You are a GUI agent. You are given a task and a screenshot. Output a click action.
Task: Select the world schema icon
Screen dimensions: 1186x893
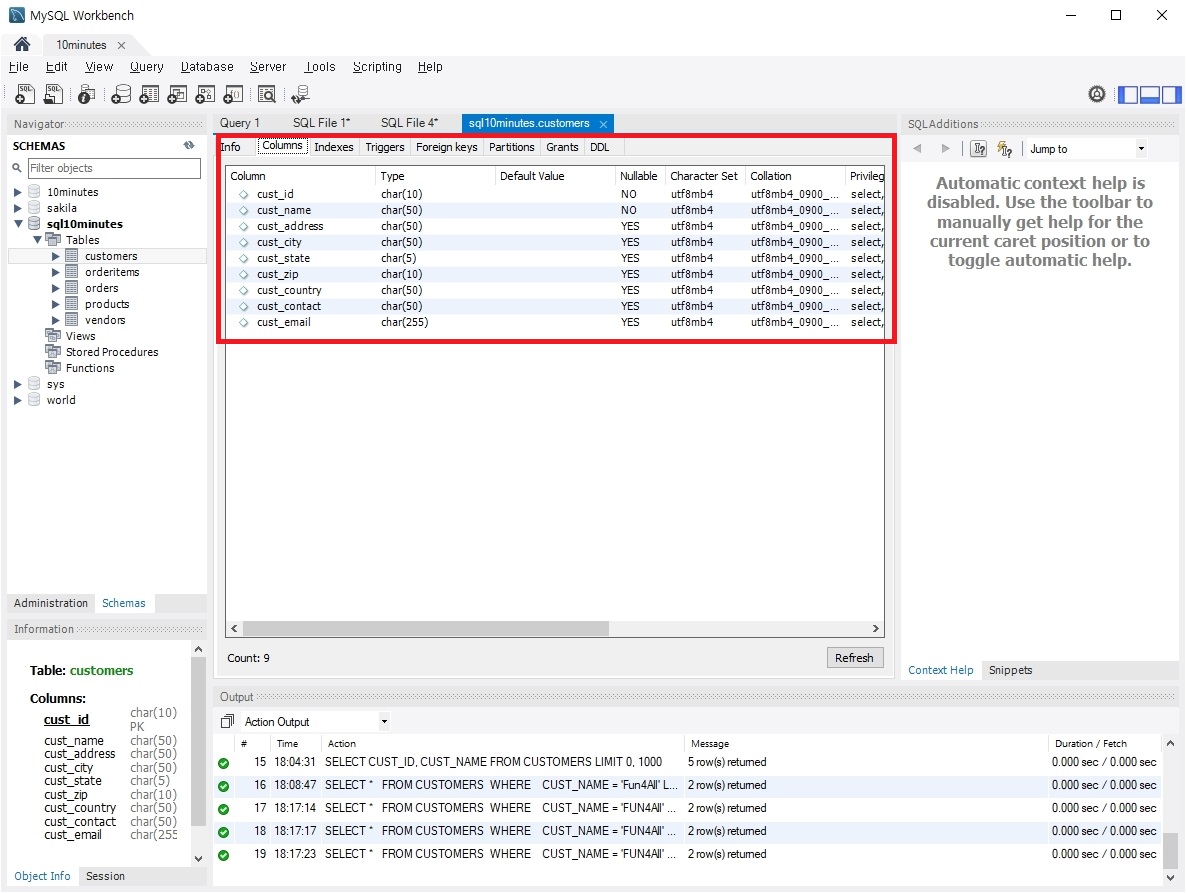click(34, 400)
